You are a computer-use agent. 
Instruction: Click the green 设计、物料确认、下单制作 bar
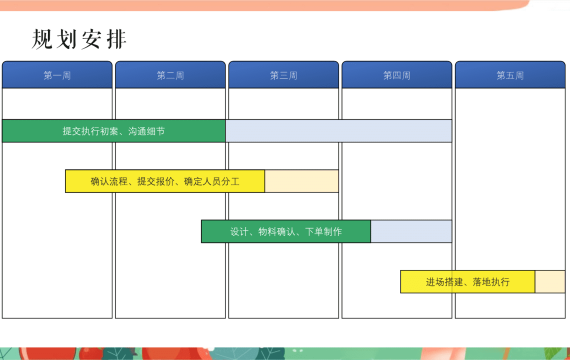[x=286, y=231]
